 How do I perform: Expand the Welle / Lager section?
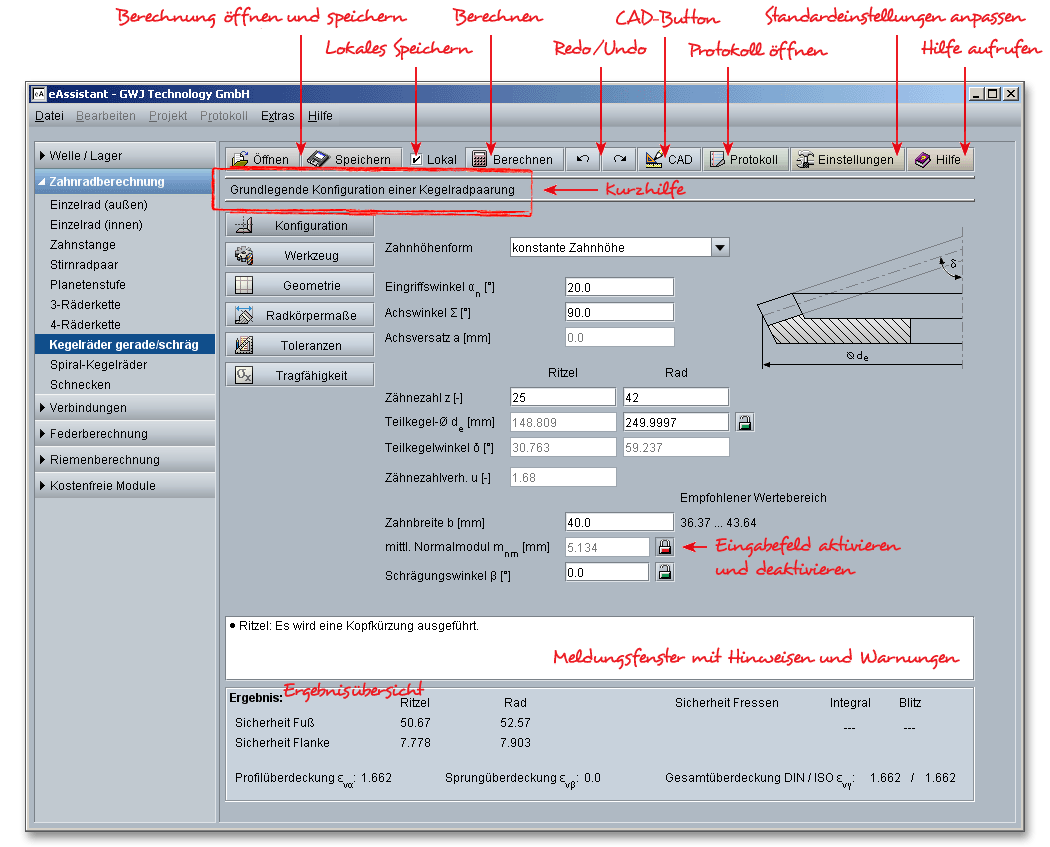tap(125, 156)
